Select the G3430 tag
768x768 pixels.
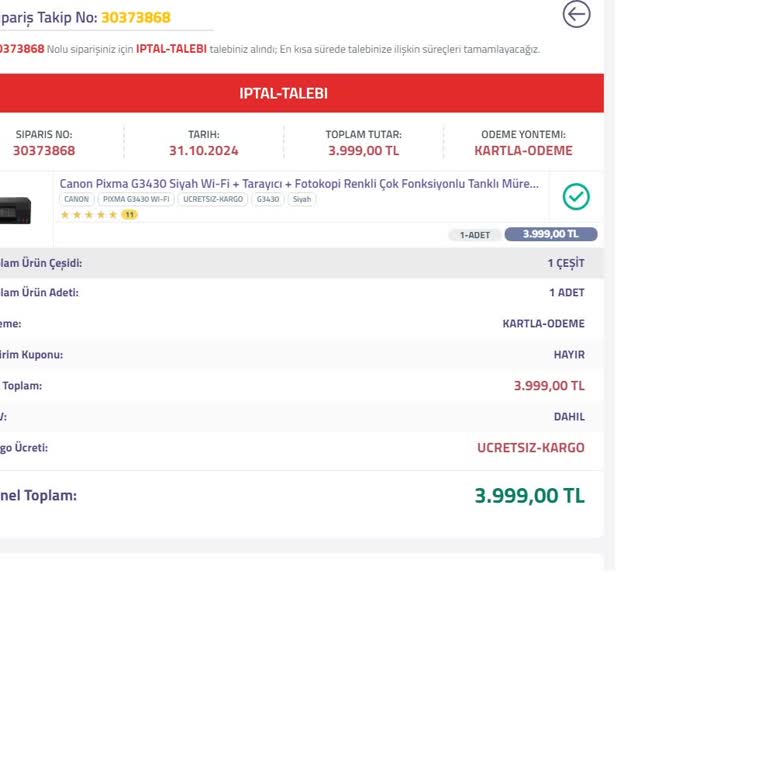268,199
